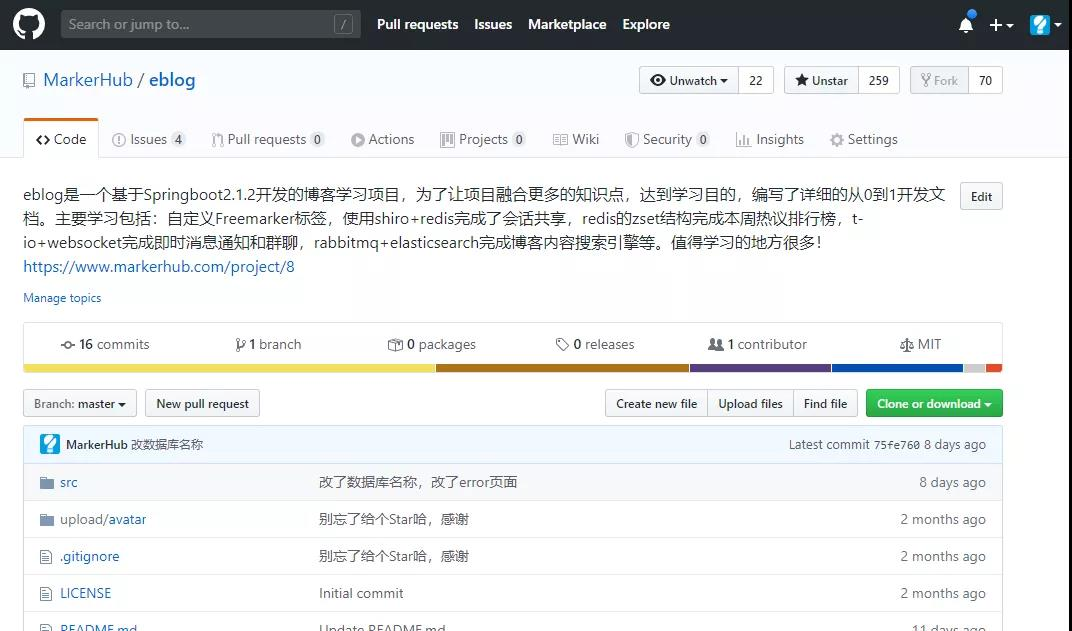This screenshot has height=631, width=1072.
Task: Expand the Clone or download menu
Action: tap(933, 403)
